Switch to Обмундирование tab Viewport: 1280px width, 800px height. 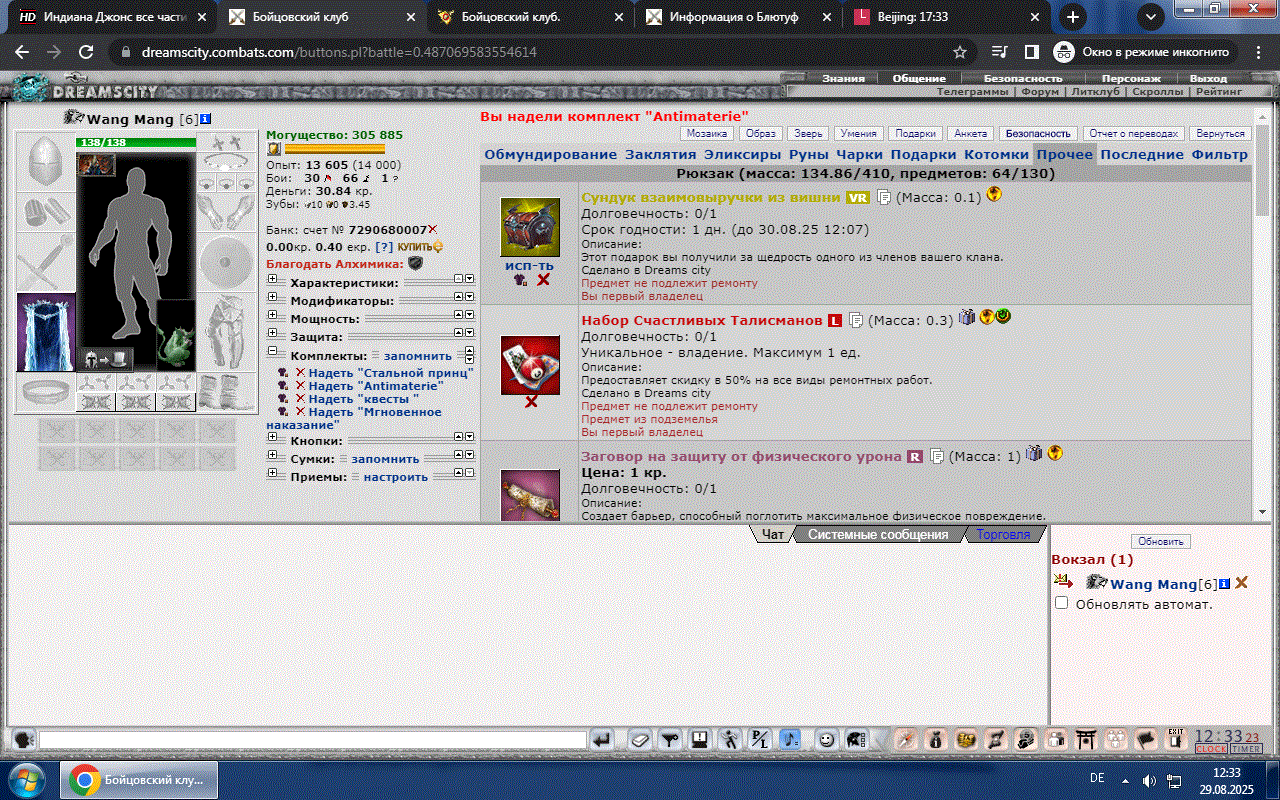click(x=551, y=154)
